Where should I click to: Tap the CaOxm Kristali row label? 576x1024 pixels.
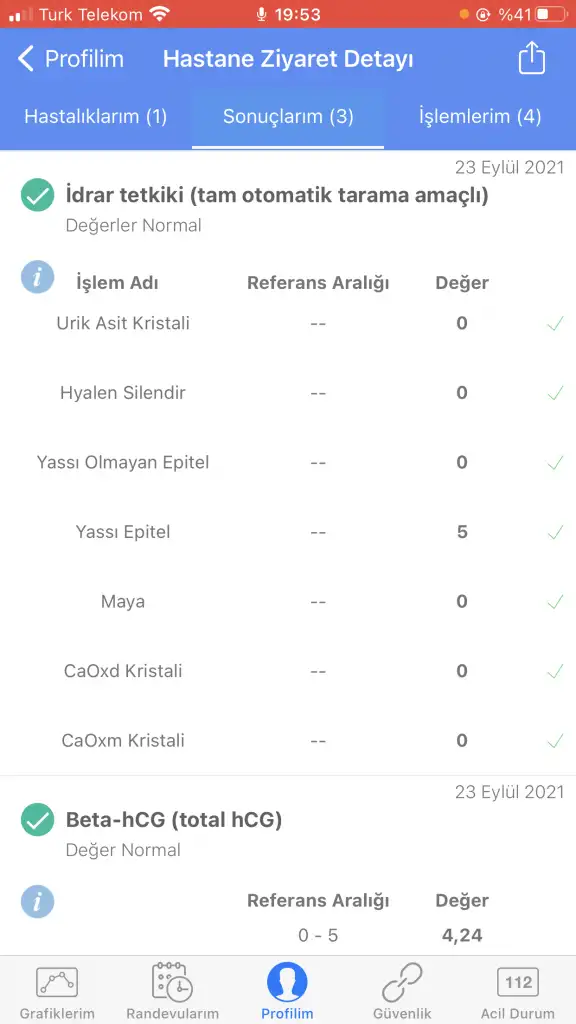click(x=123, y=741)
